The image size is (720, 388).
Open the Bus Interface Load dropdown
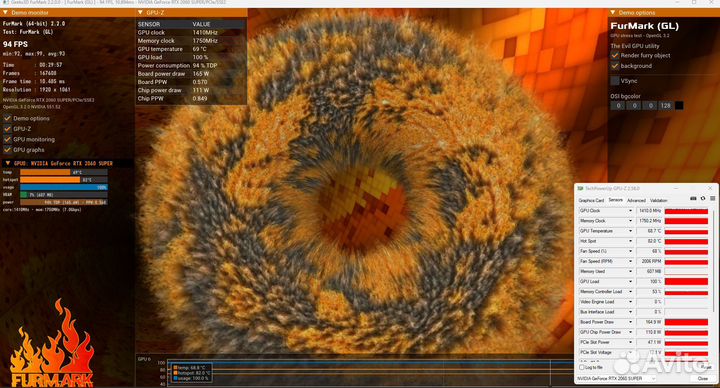(x=630, y=312)
